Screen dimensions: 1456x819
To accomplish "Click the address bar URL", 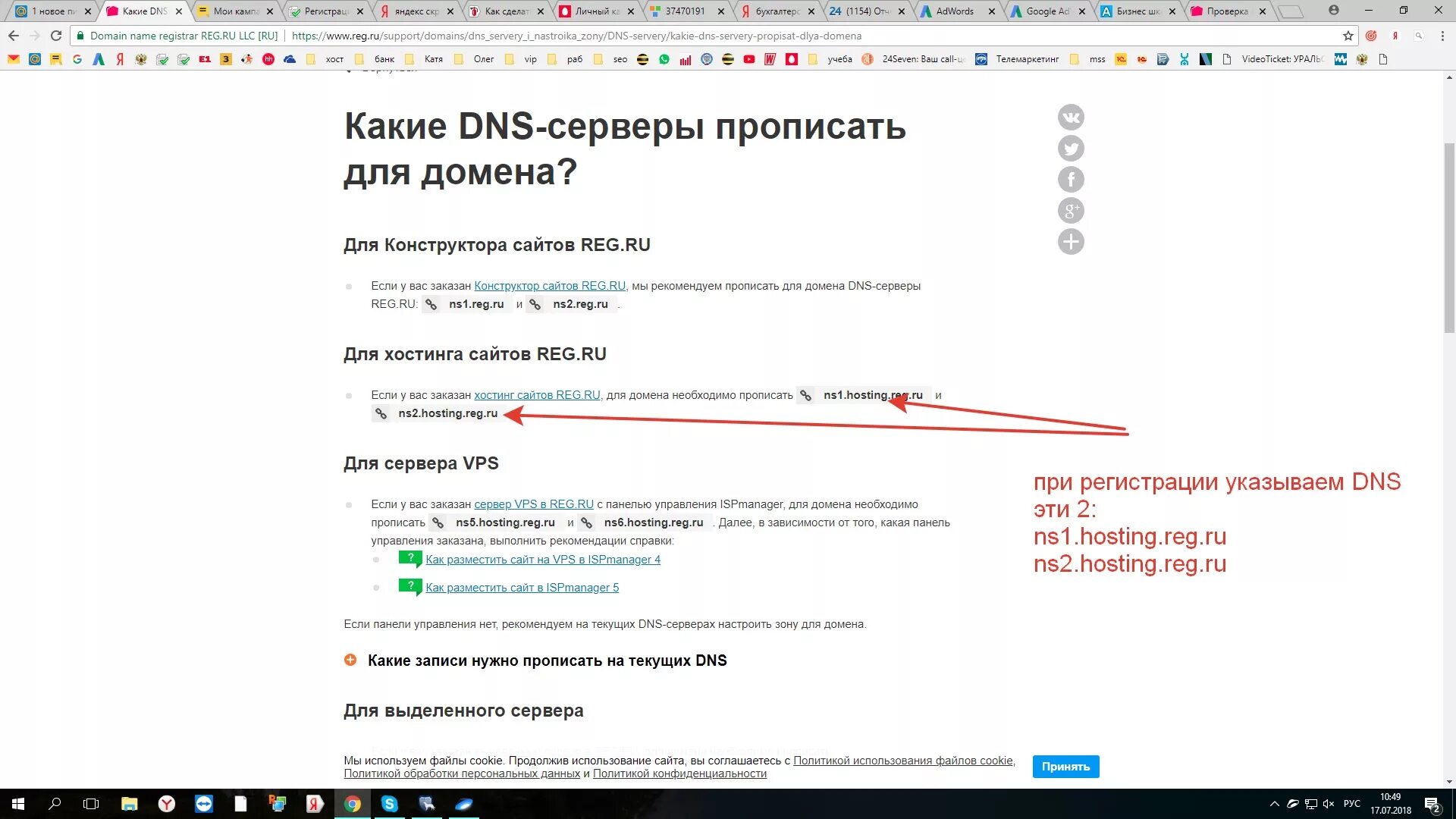I will (576, 36).
